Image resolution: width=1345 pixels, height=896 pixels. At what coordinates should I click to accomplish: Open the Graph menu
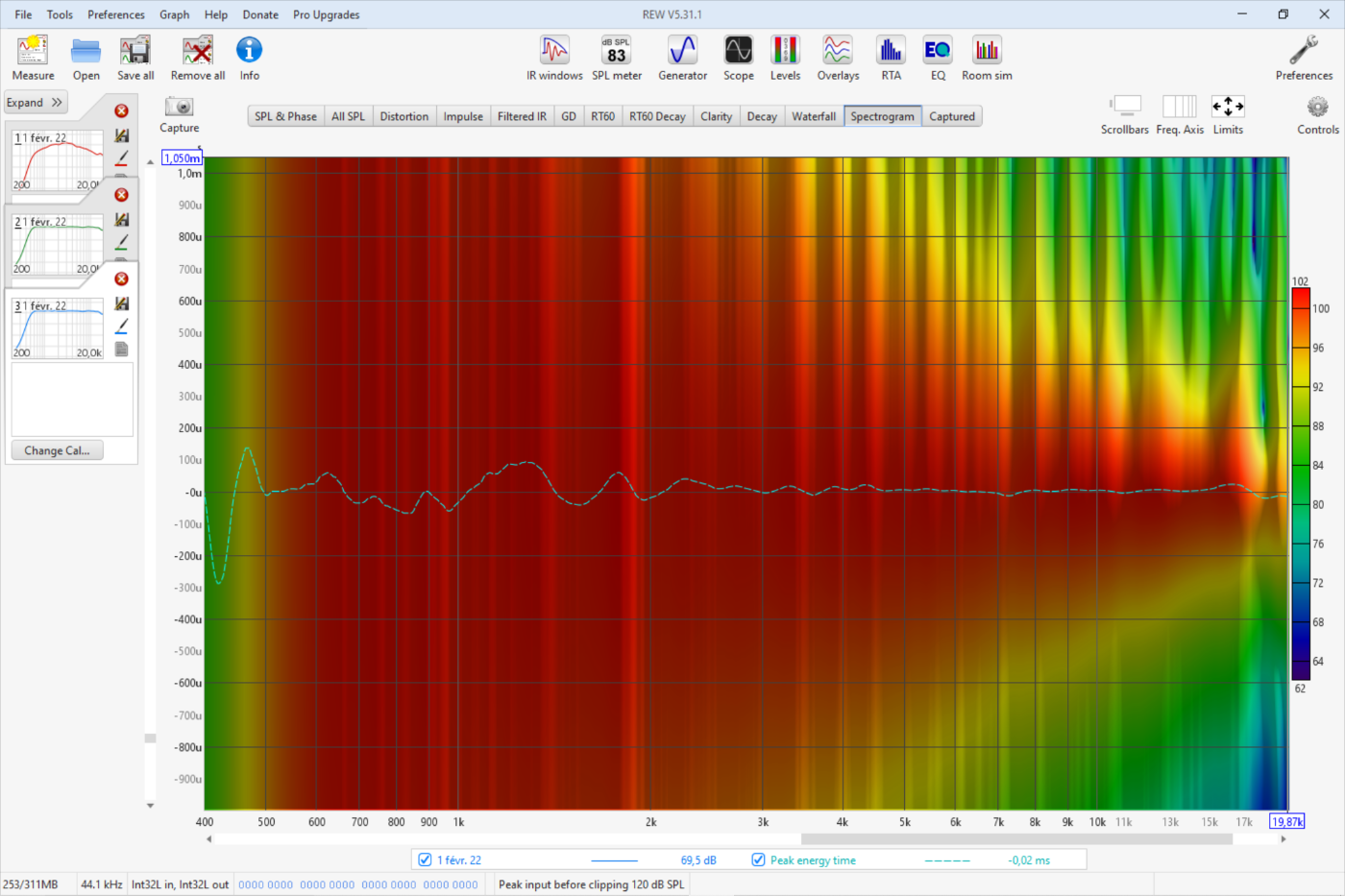pos(174,14)
